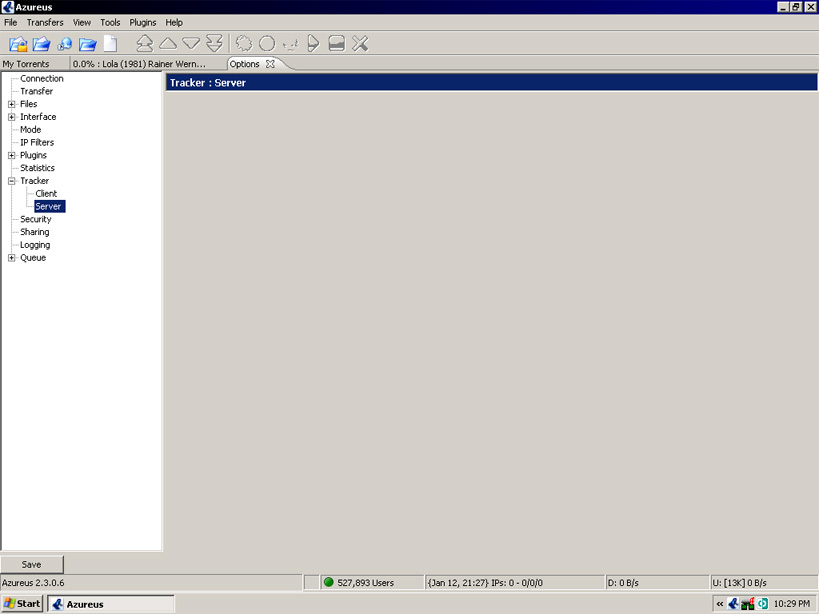Select Security in options tree
This screenshot has width=819, height=614.
tap(36, 219)
